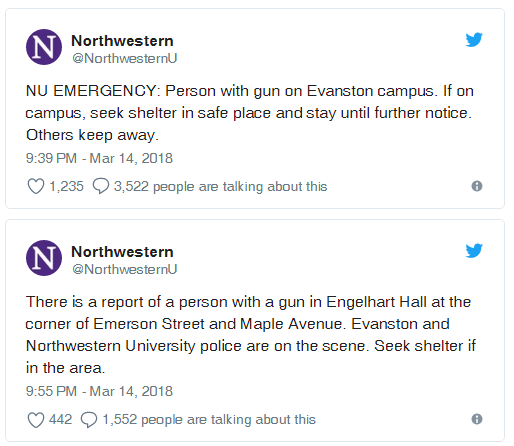Open @NorthwesternU handle in the second tweet
This screenshot has height=446, width=514.
pos(125,269)
